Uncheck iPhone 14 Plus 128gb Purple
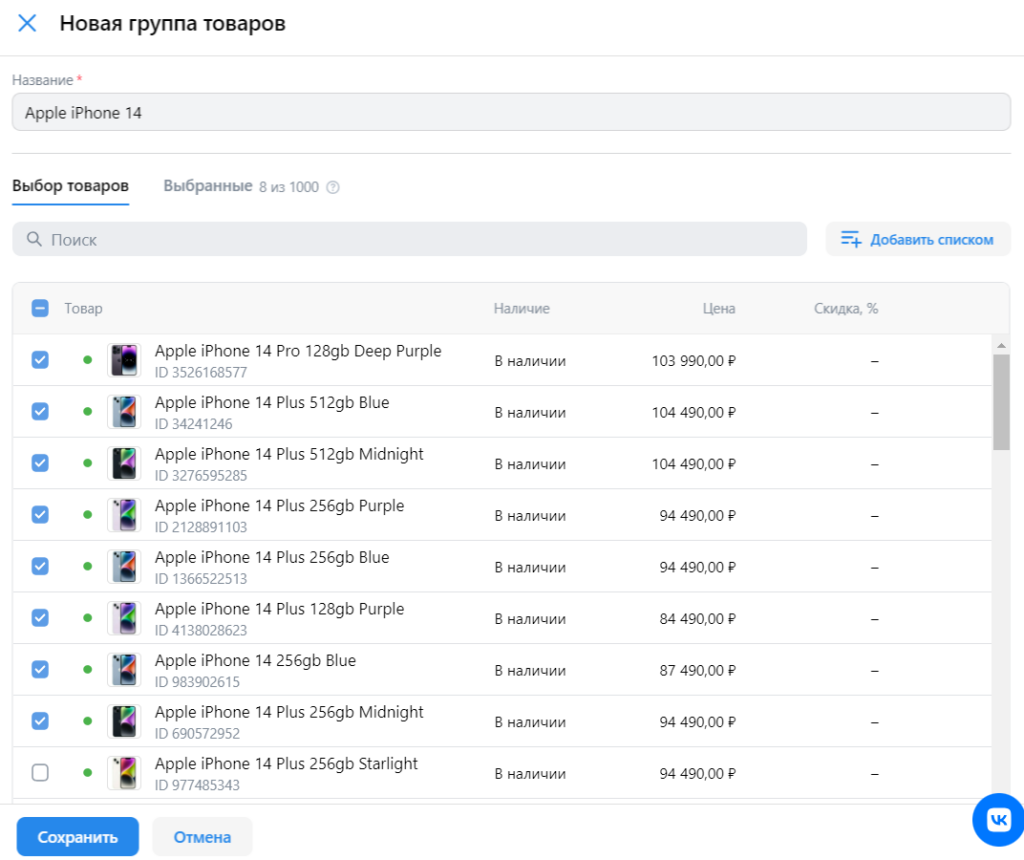 click(40, 618)
